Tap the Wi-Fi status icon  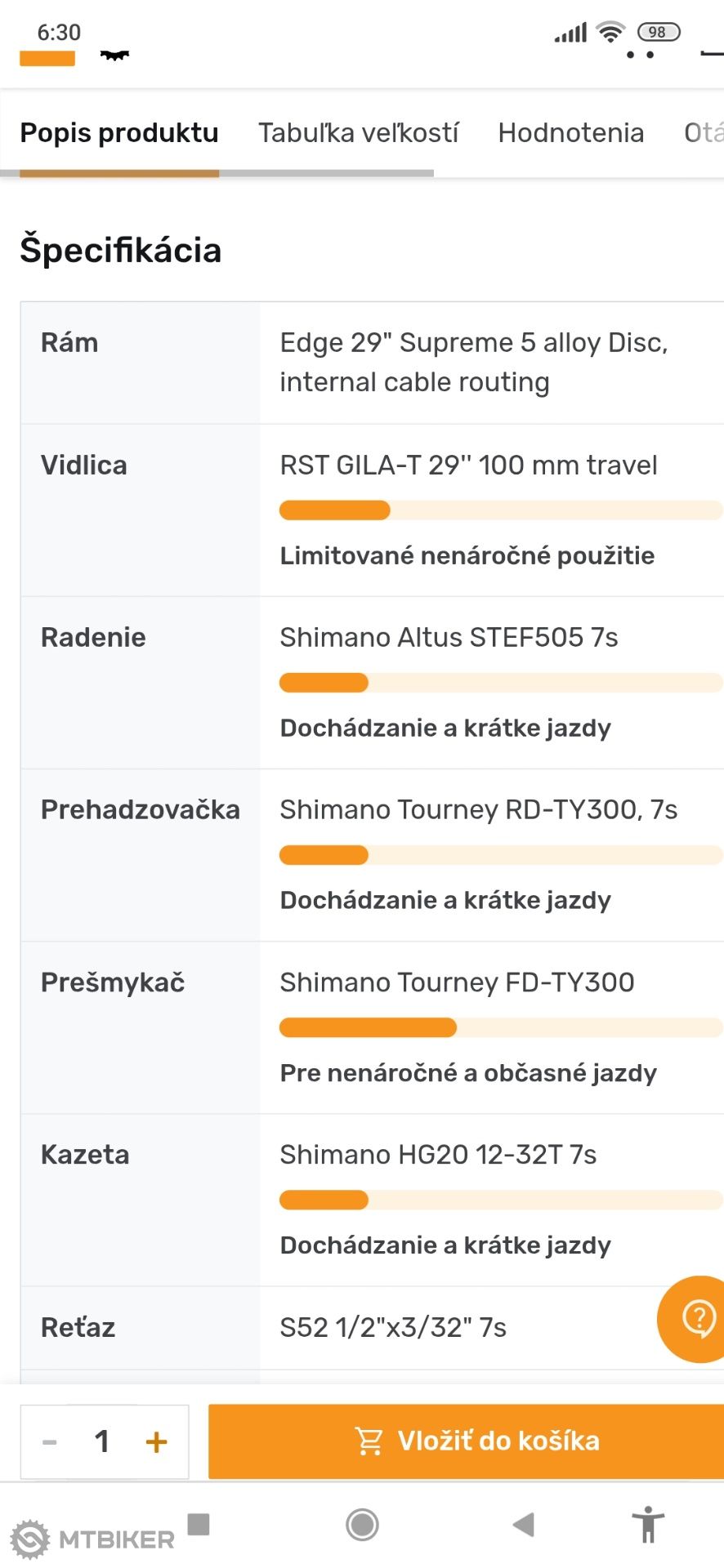610,33
